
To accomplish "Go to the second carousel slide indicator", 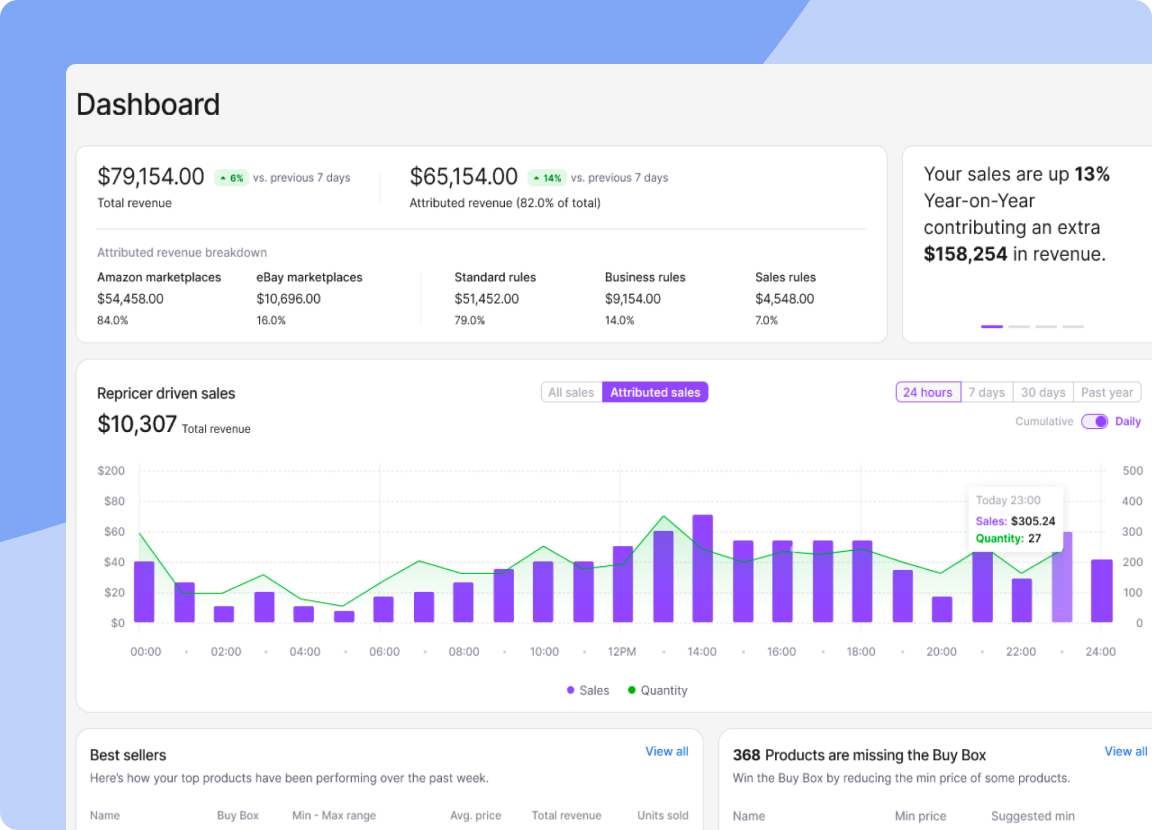I will pyautogui.click(x=1018, y=326).
